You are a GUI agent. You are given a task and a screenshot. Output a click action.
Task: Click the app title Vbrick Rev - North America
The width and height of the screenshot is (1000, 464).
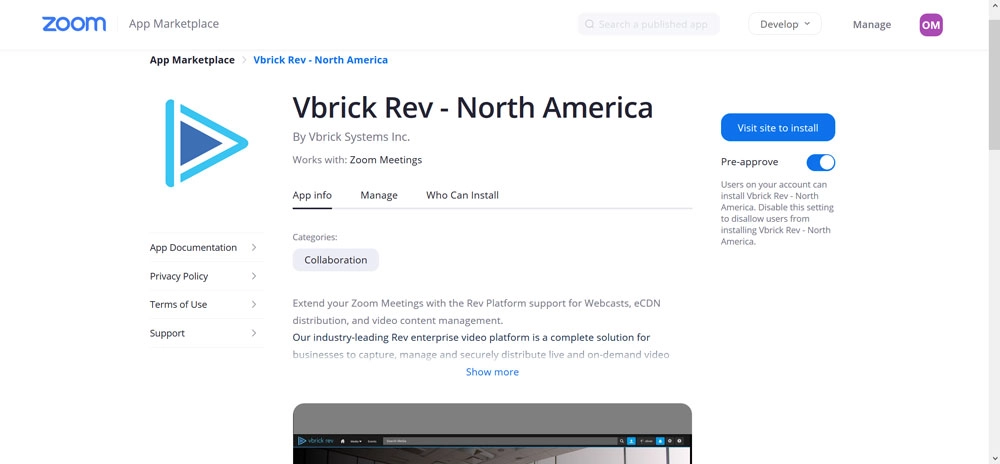click(473, 108)
